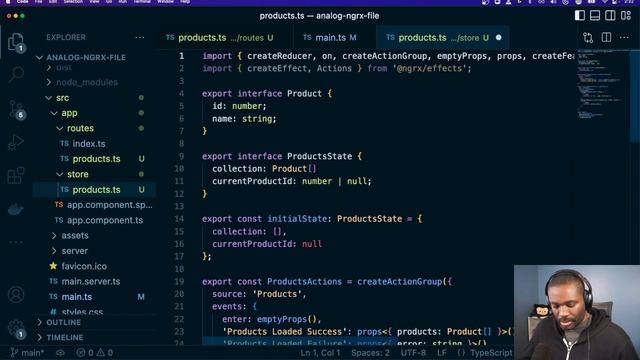
Task: Open the Manage gear icon
Action: (x=16, y=328)
